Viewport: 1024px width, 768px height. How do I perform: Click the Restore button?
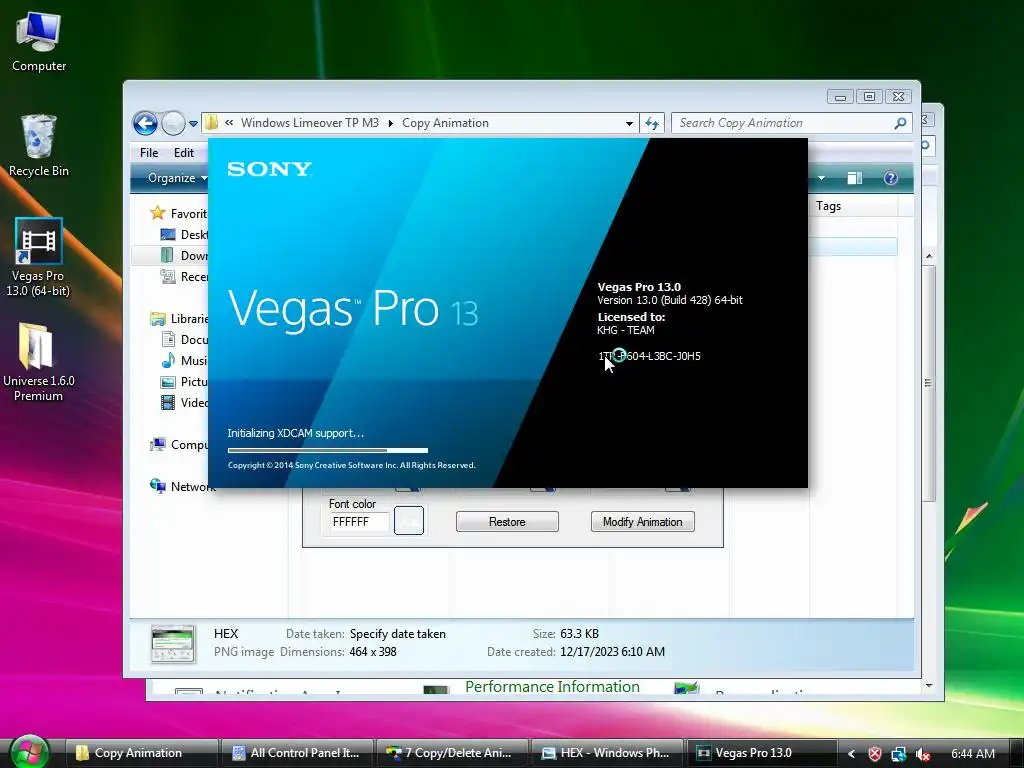point(507,522)
